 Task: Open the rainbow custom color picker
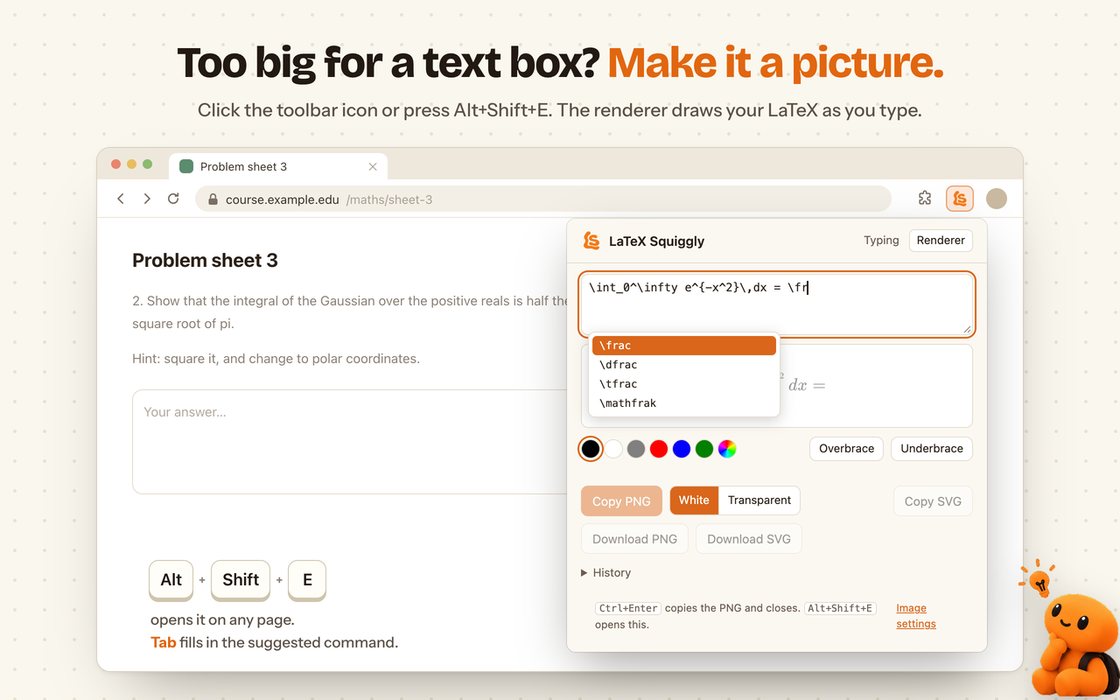[727, 449]
